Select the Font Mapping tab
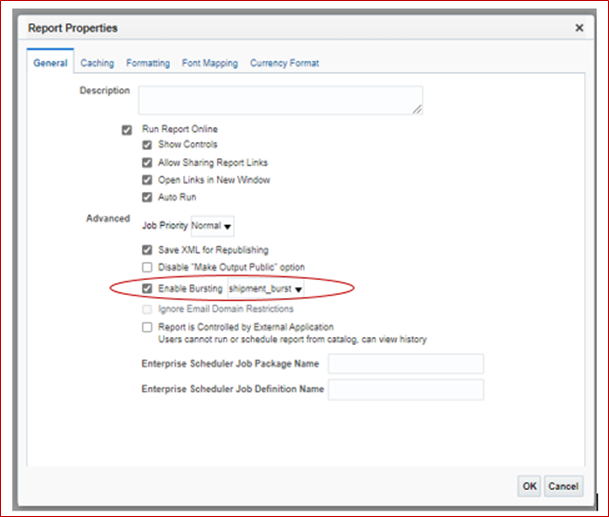Viewport: 609px width, 517px height. pyautogui.click(x=210, y=63)
